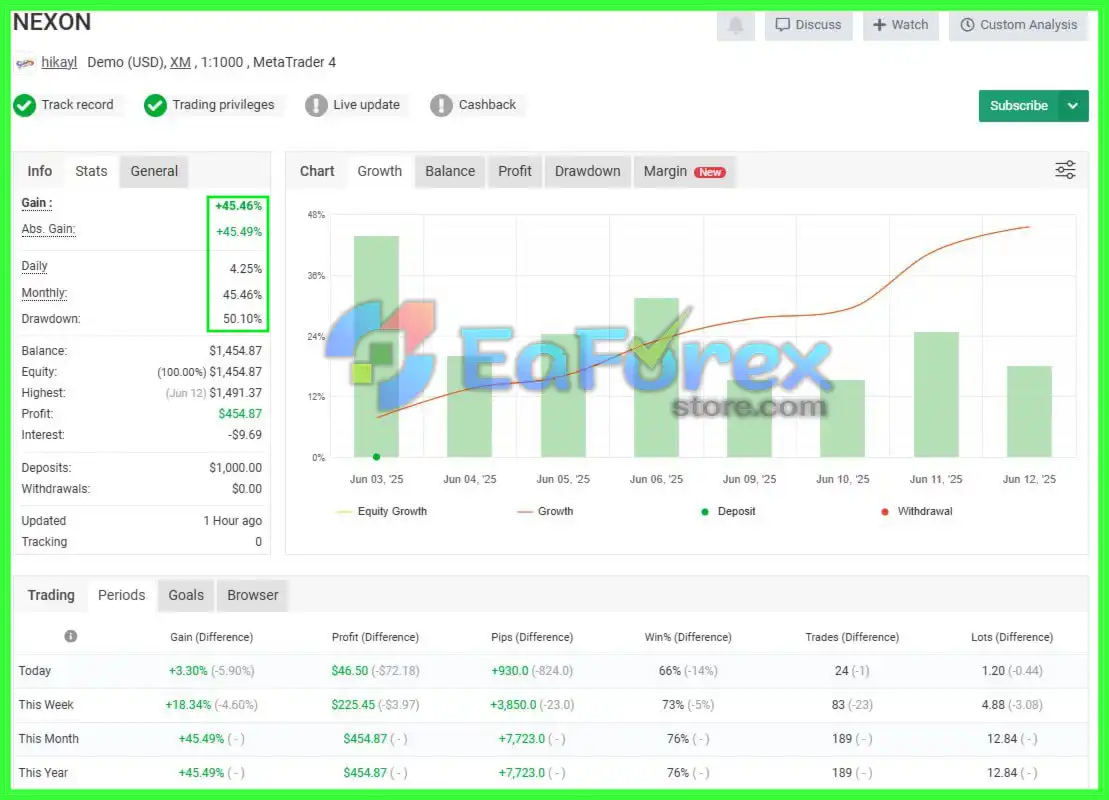1109x800 pixels.
Task: Select the Balance chart tab
Action: [x=450, y=171]
